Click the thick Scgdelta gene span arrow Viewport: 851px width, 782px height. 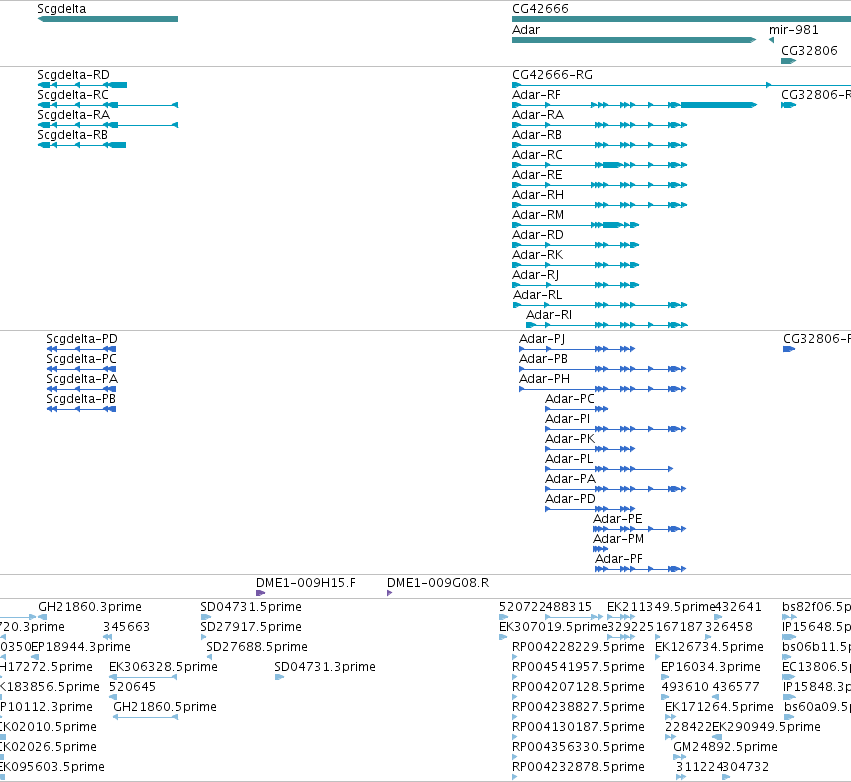pos(107,19)
